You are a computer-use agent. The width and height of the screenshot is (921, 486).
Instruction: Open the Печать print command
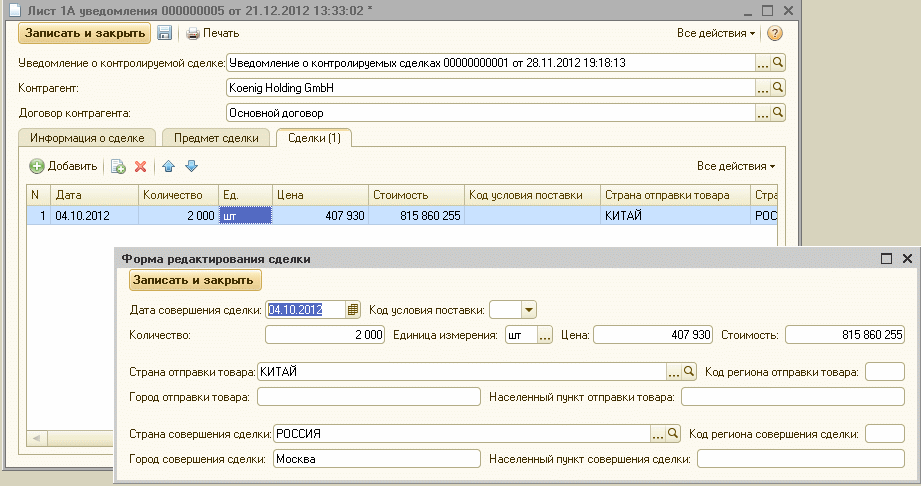(213, 33)
